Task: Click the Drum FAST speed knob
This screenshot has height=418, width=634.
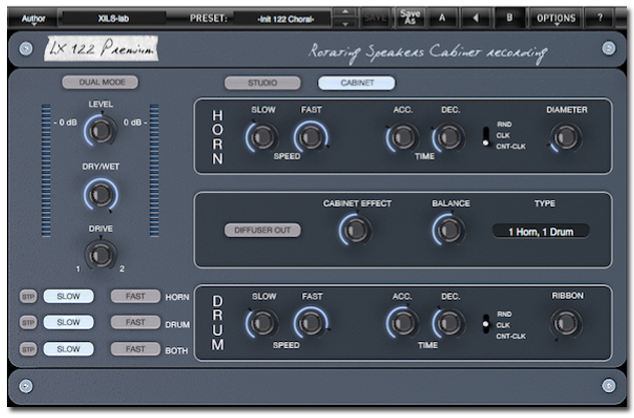Action: [311, 323]
